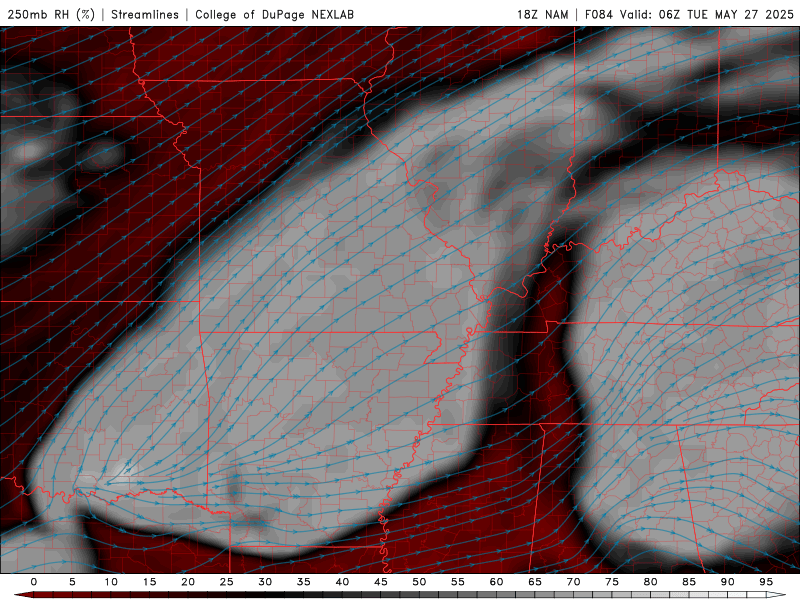Click the "25" colorbar scale label
This screenshot has width=800, height=600.
click(x=227, y=582)
